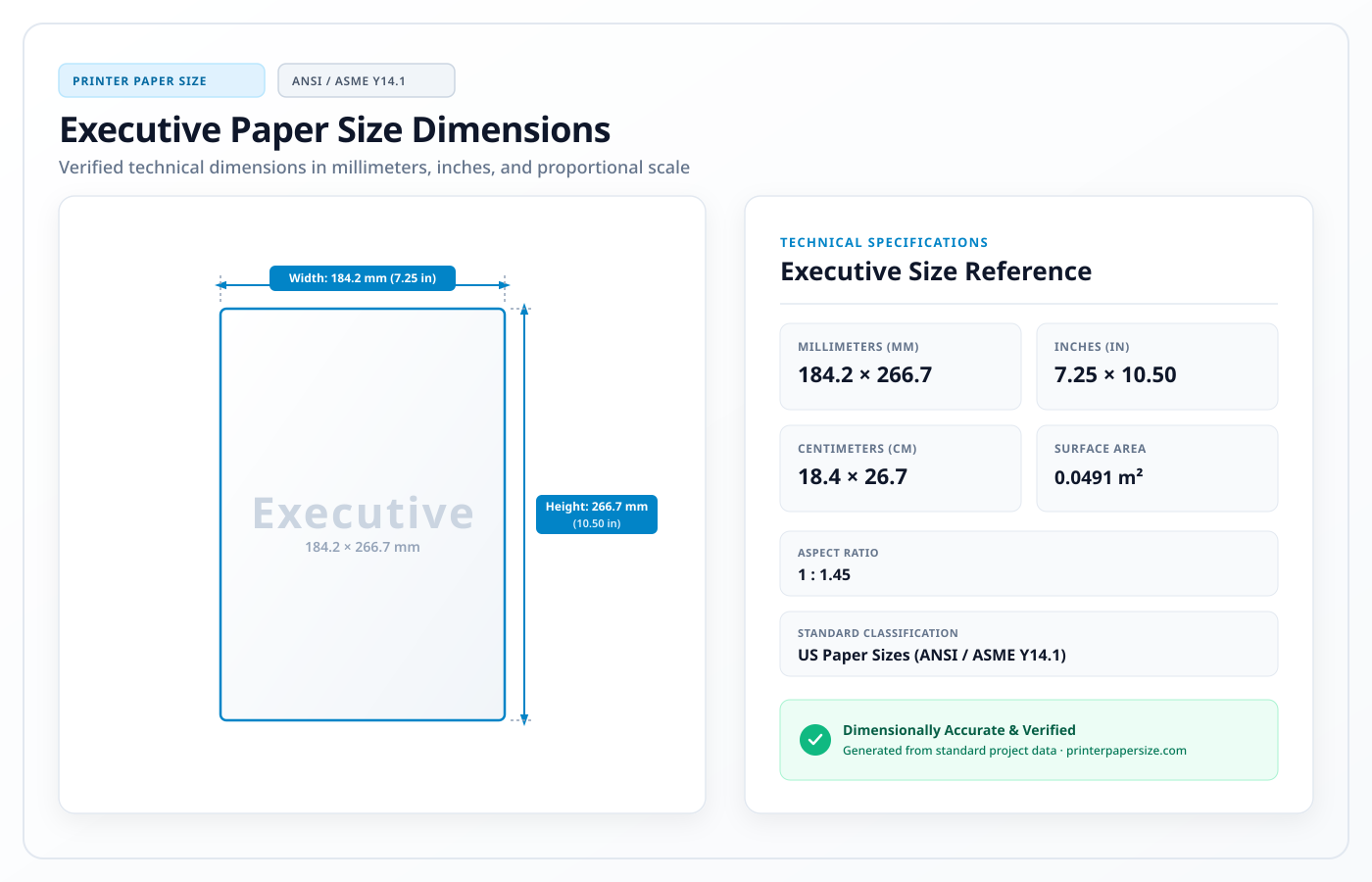Screen dimensions: 1372x882
Task: Click the Height: 266.7 mm label
Action: coord(597,514)
